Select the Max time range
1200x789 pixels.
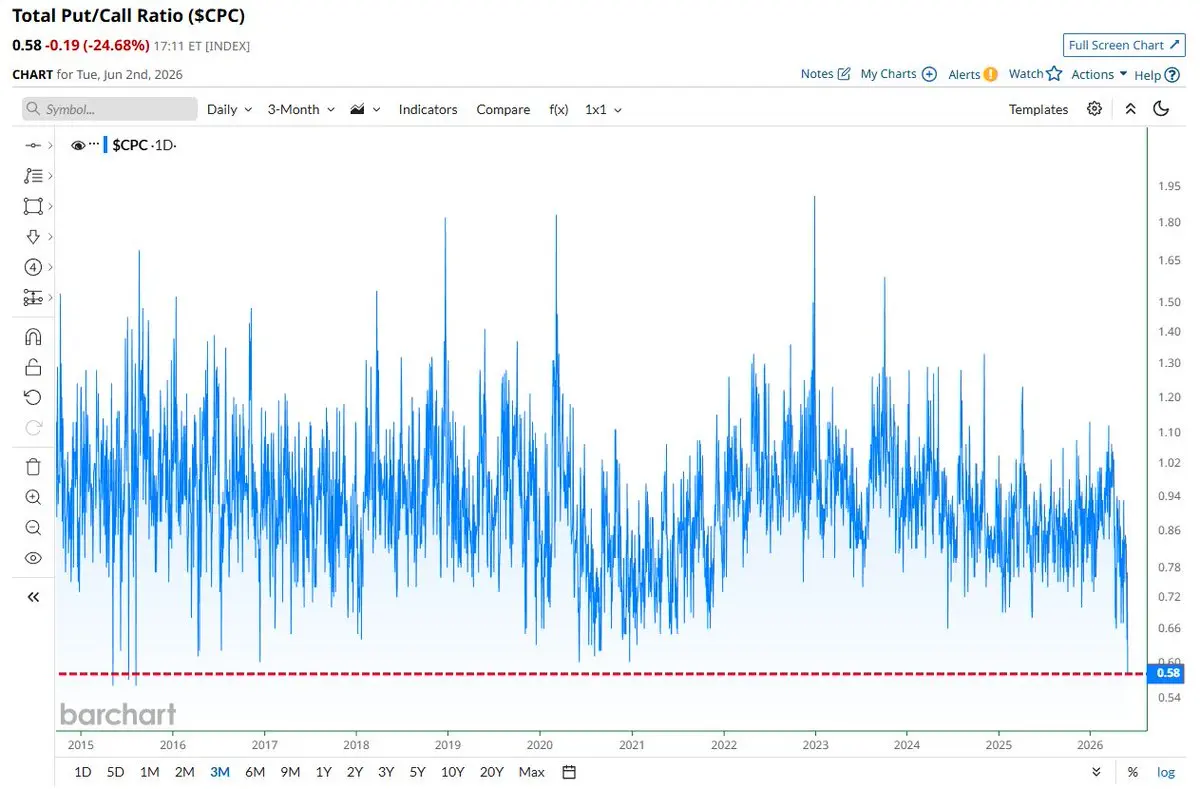coord(532,772)
